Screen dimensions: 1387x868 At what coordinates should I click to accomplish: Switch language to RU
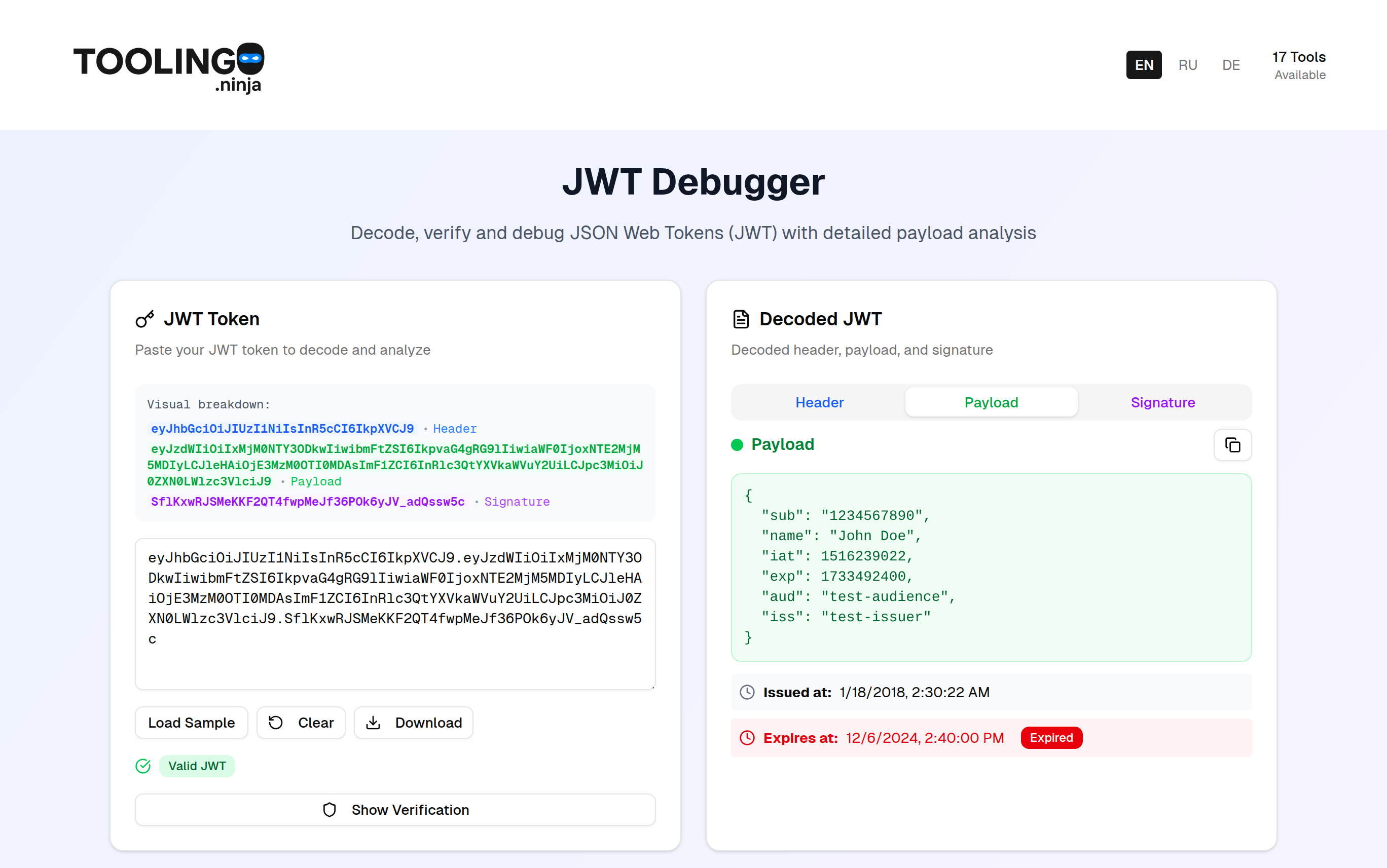(1188, 65)
